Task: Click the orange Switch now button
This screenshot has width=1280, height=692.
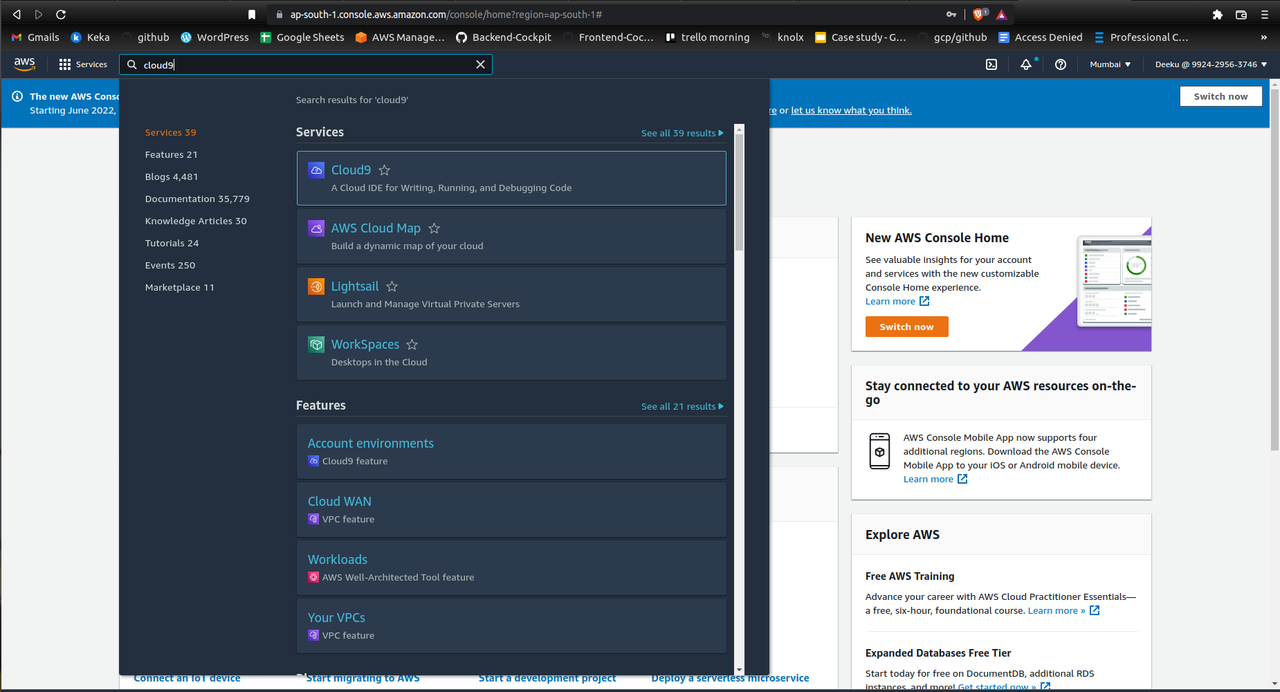Action: (x=907, y=326)
